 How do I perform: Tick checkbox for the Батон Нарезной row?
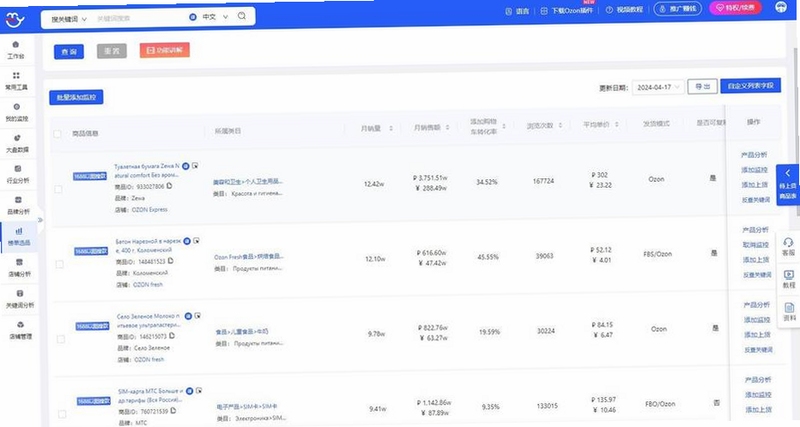tap(60, 264)
